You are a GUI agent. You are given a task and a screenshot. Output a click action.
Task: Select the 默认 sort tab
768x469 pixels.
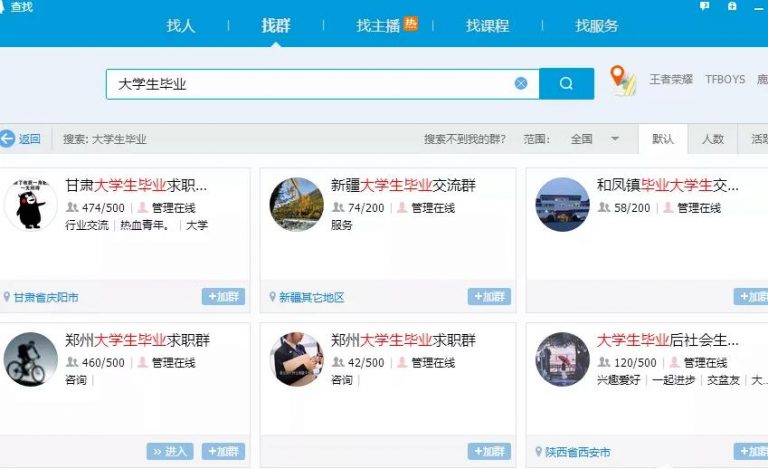[x=663, y=139]
